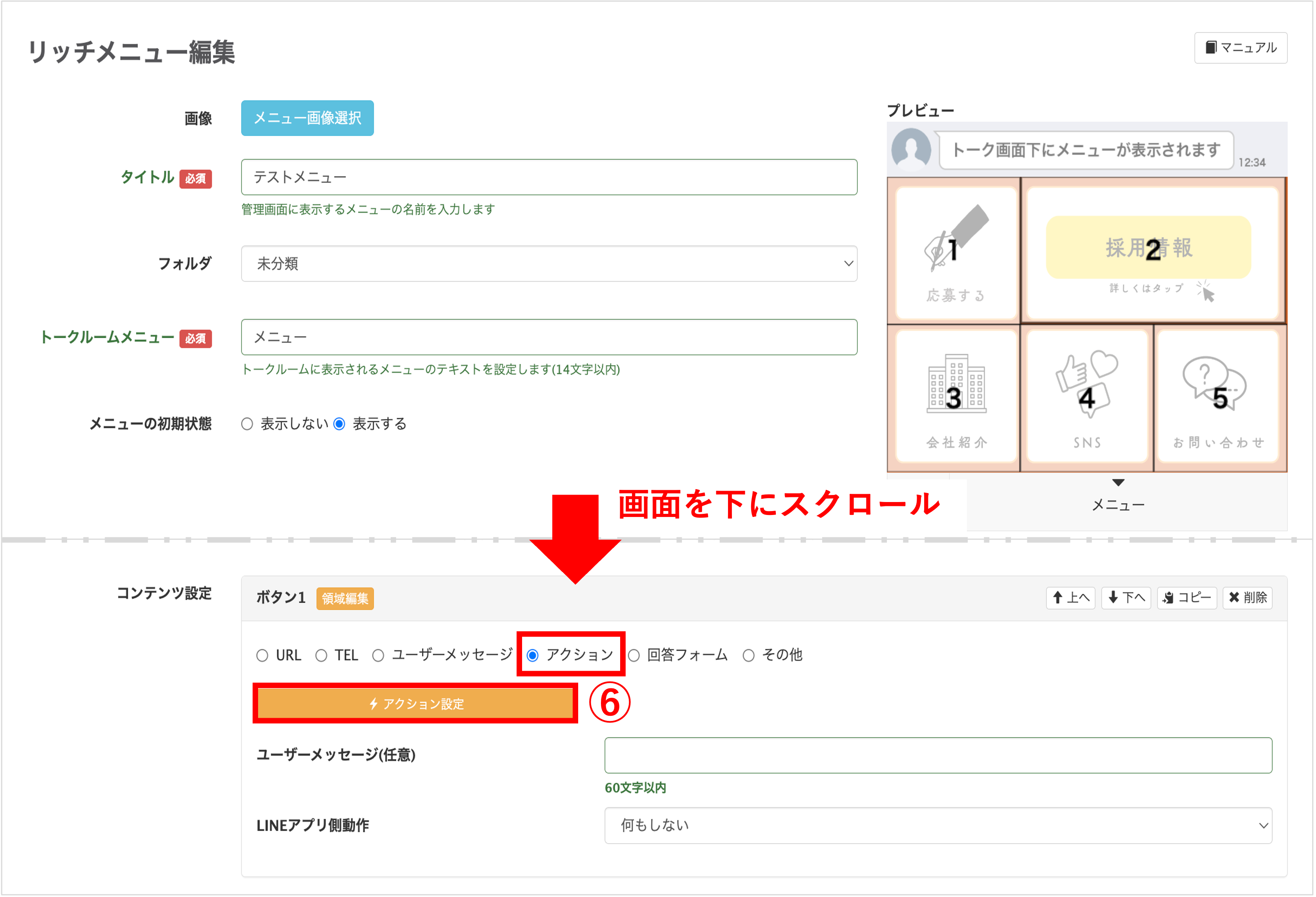Select the ユーザーメッセージ radio option
The width and height of the screenshot is (1316, 897).
tap(378, 656)
